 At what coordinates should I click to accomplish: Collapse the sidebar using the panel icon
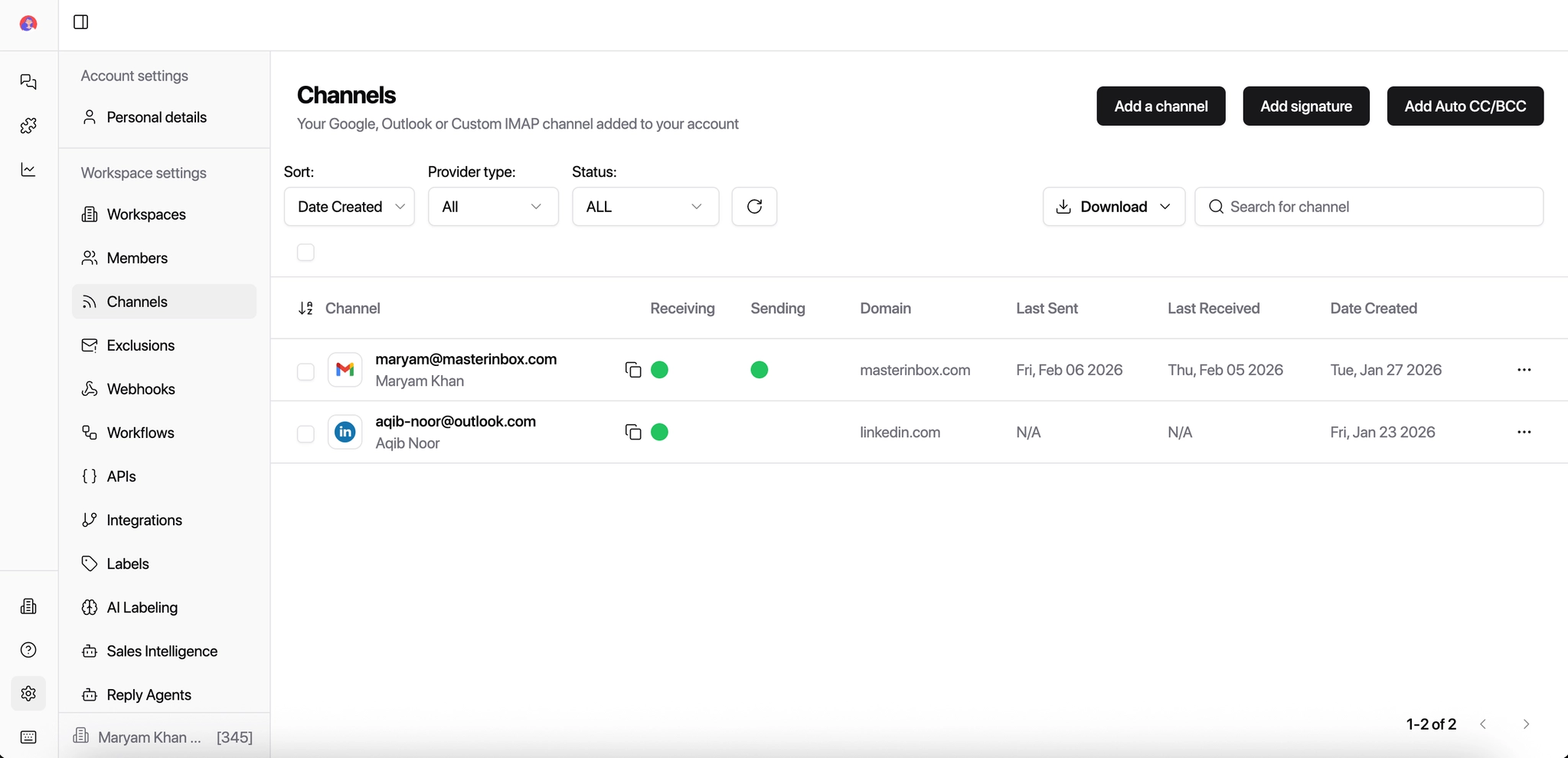(80, 22)
